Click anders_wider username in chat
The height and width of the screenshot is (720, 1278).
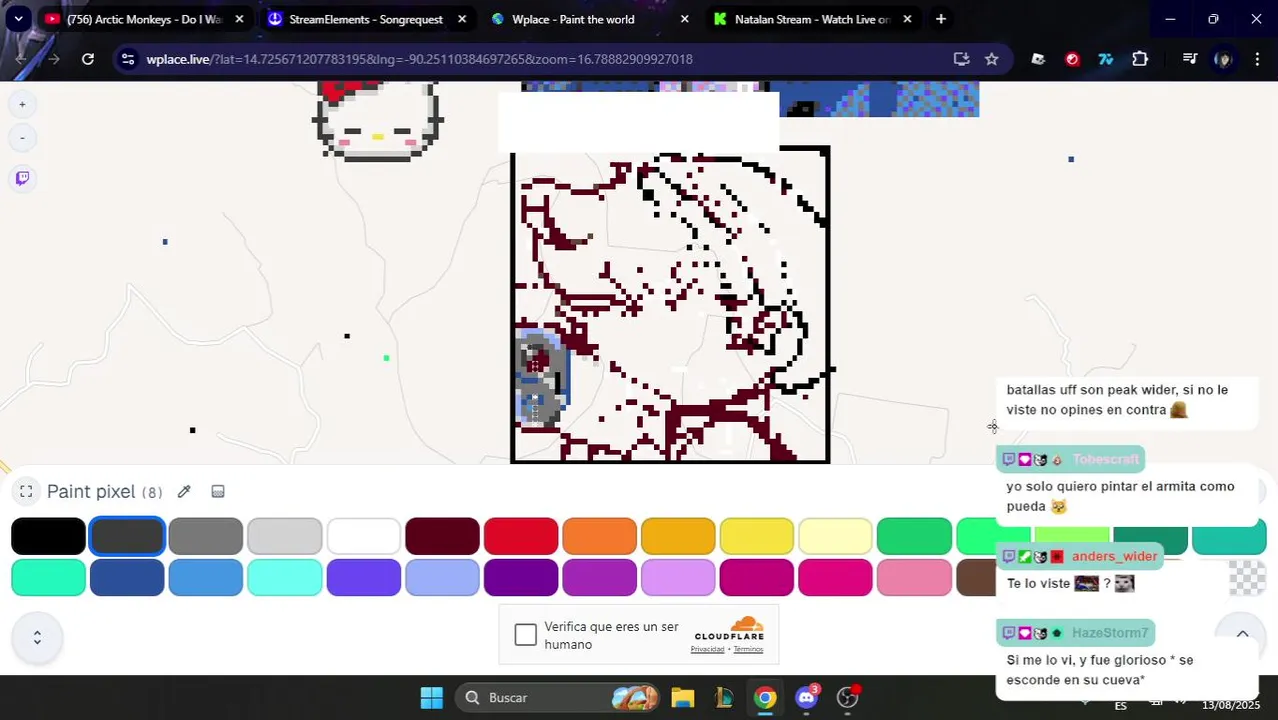coord(1114,556)
